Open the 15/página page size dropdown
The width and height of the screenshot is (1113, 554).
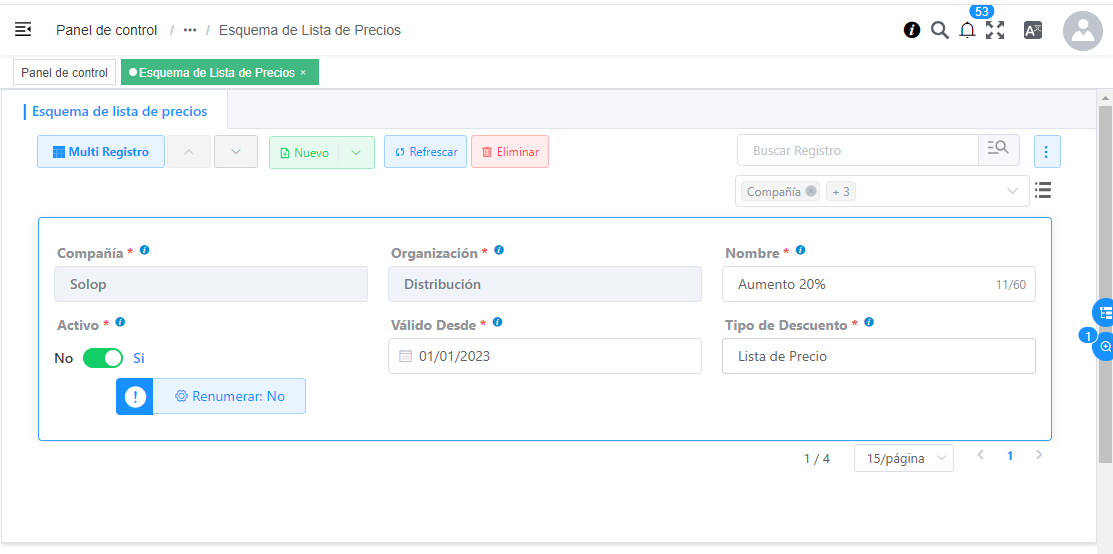[x=903, y=458]
